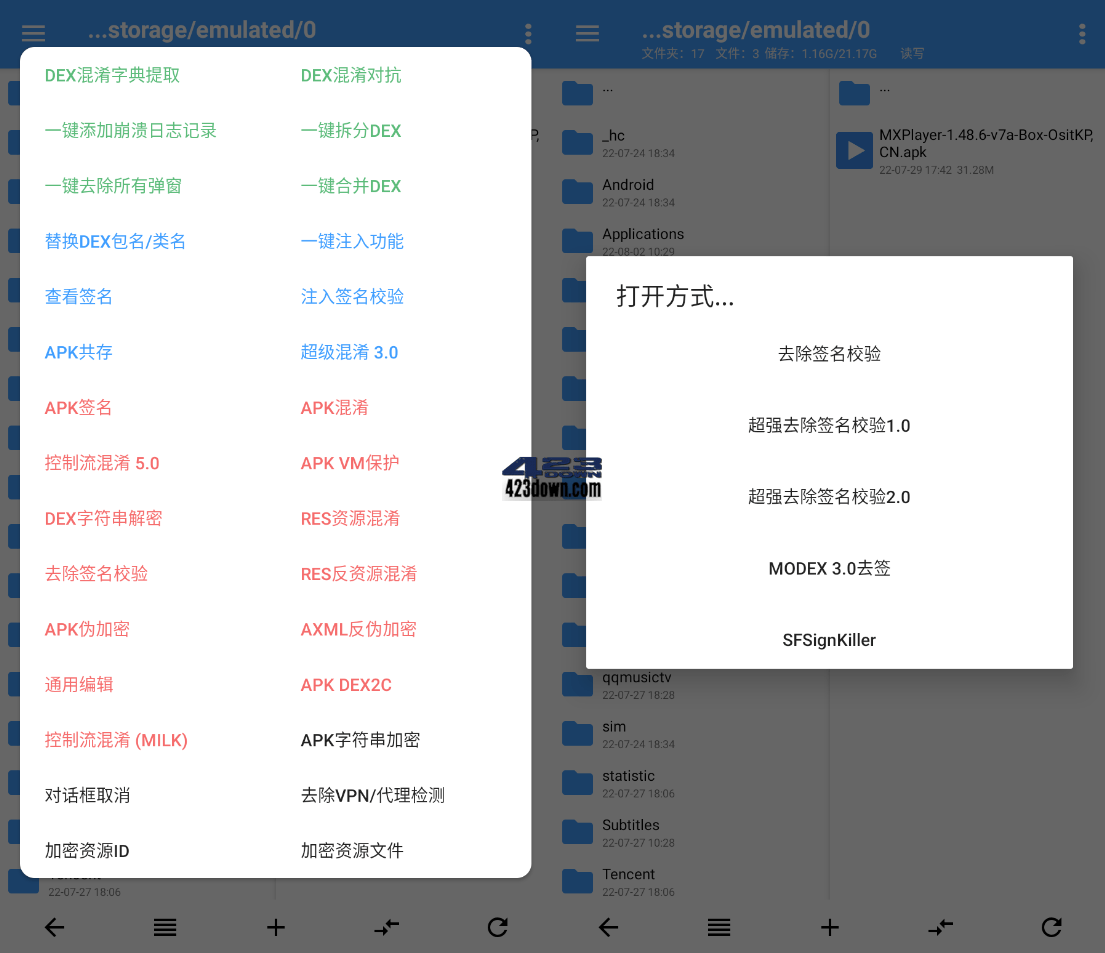This screenshot has width=1105, height=953.
Task: Choose SFSignKiller in the open-with dialog
Action: pos(829,640)
